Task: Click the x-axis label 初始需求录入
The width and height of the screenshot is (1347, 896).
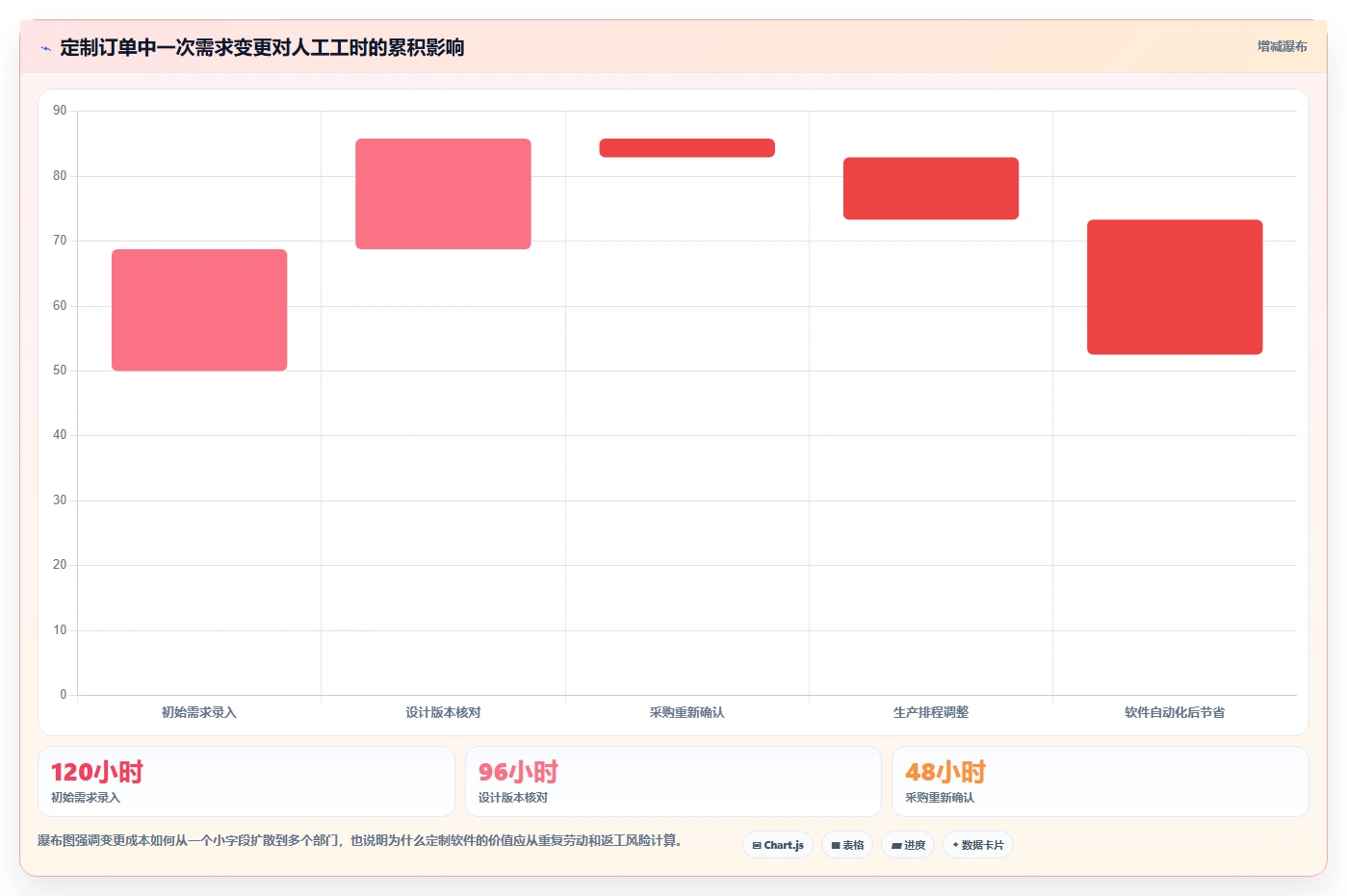Action: (x=199, y=712)
